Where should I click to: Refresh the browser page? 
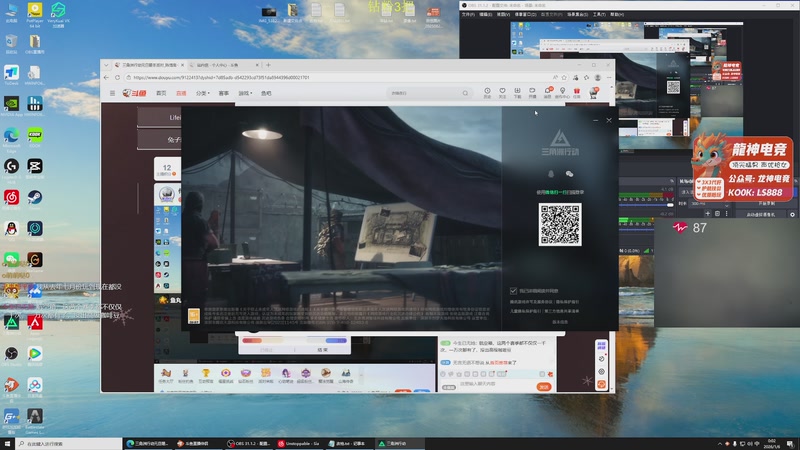(x=117, y=78)
